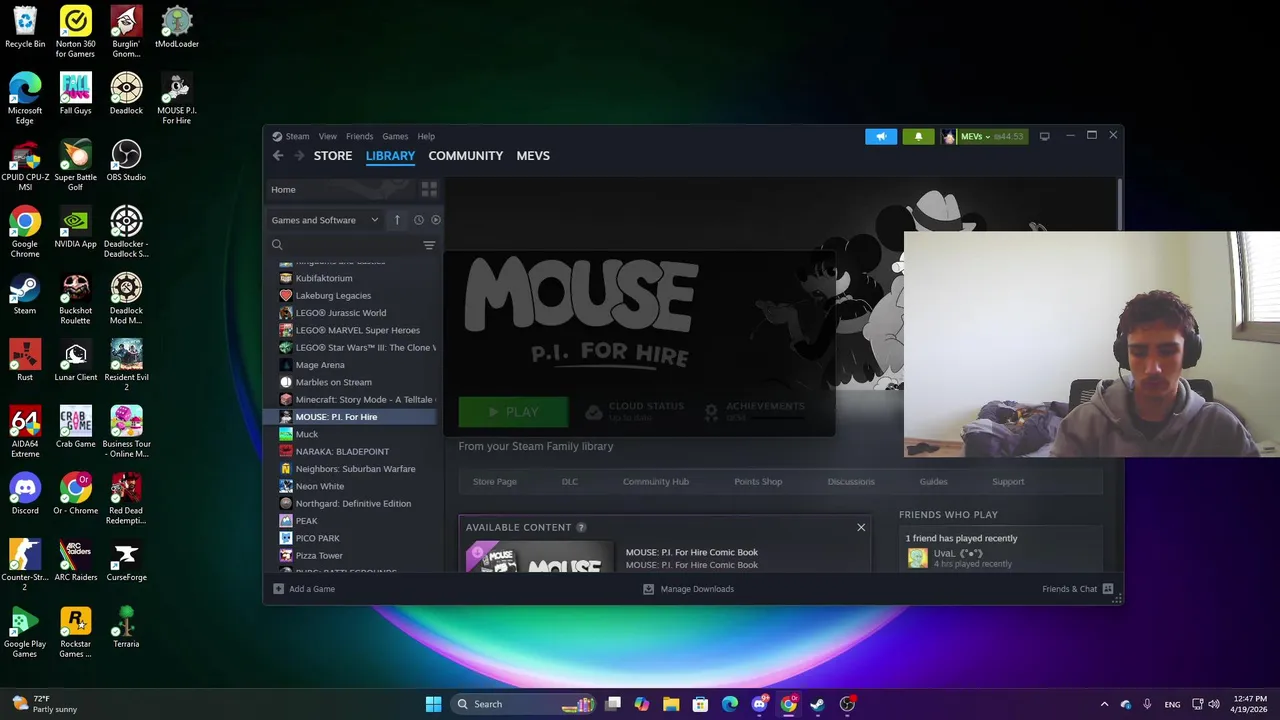This screenshot has height=720, width=1280.
Task: Open the Lunar Client desktop shortcut
Action: 76,360
